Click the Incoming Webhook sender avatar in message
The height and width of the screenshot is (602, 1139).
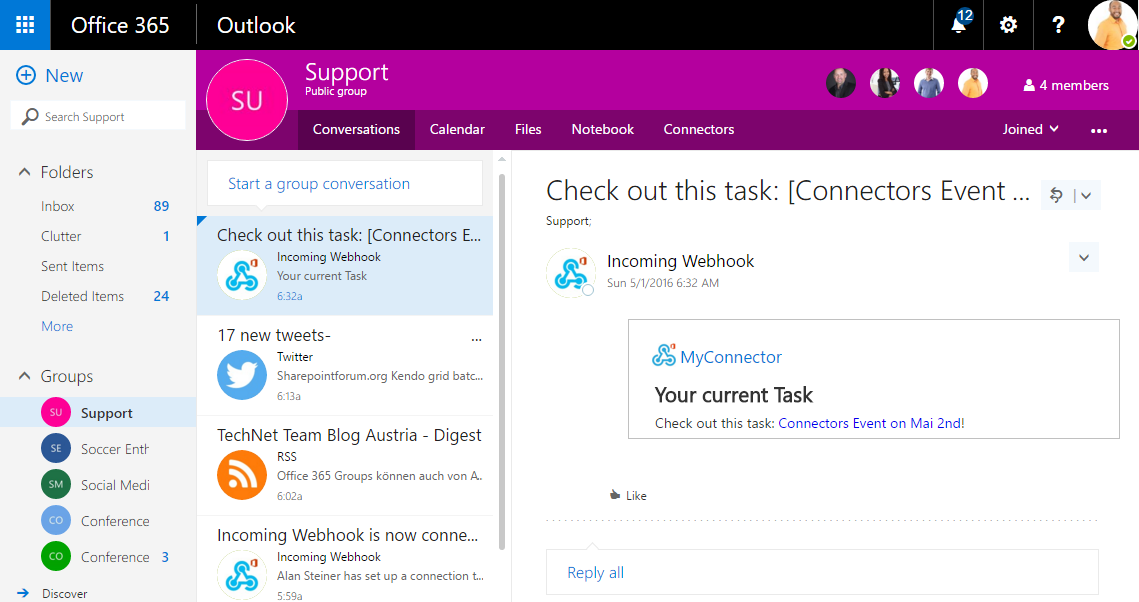[x=571, y=273]
